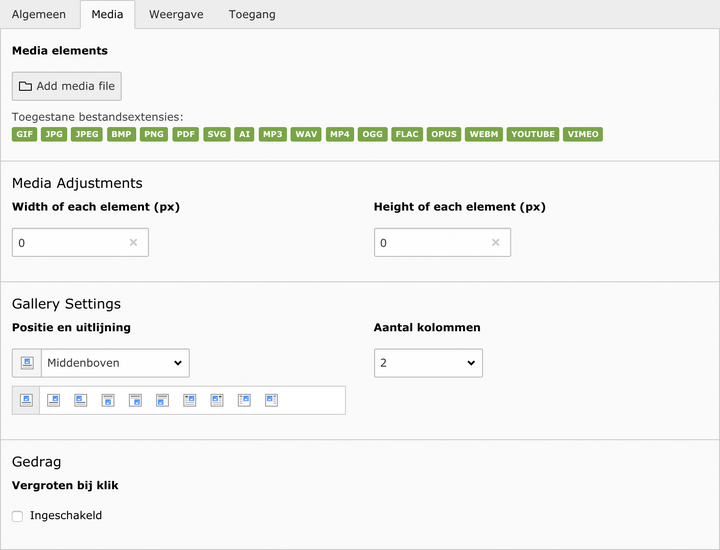The image size is (720, 550).
Task: Select the bottom-center image position icon
Action: (x=108, y=400)
